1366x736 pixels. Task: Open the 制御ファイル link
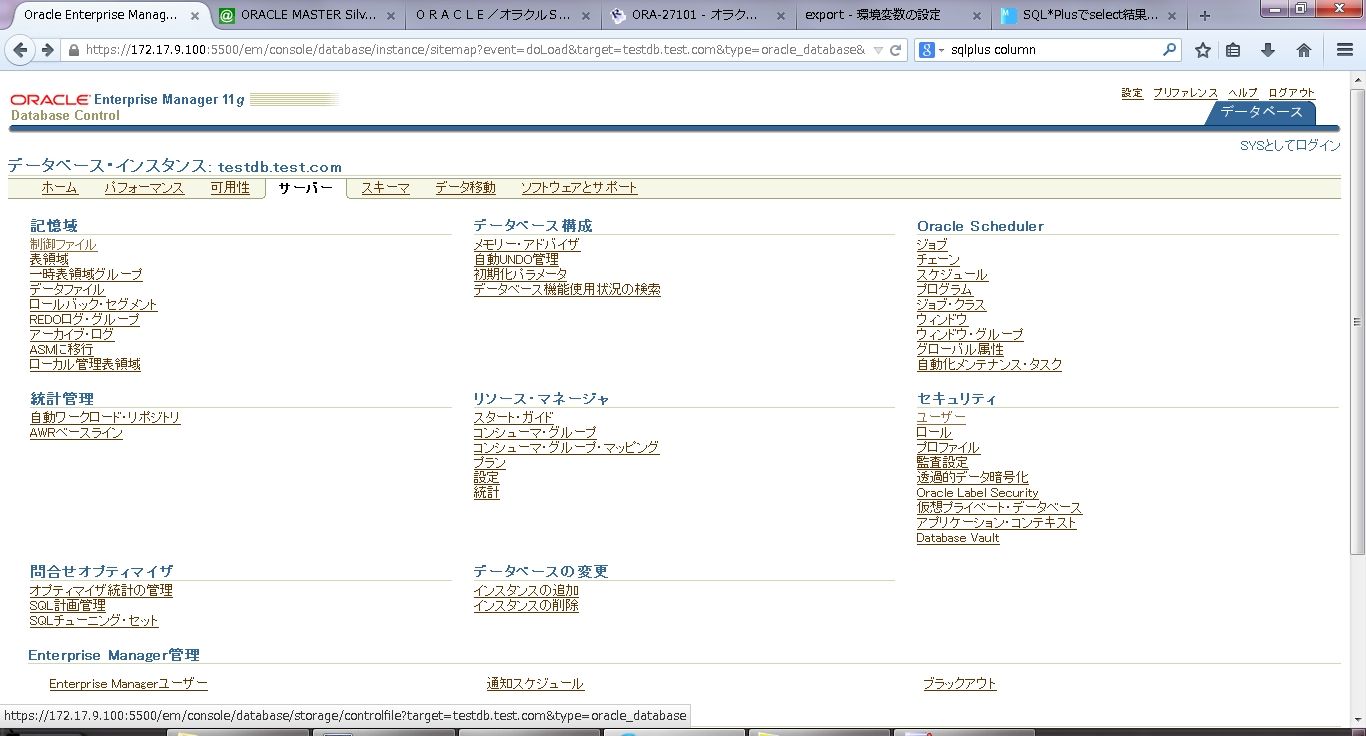[63, 244]
